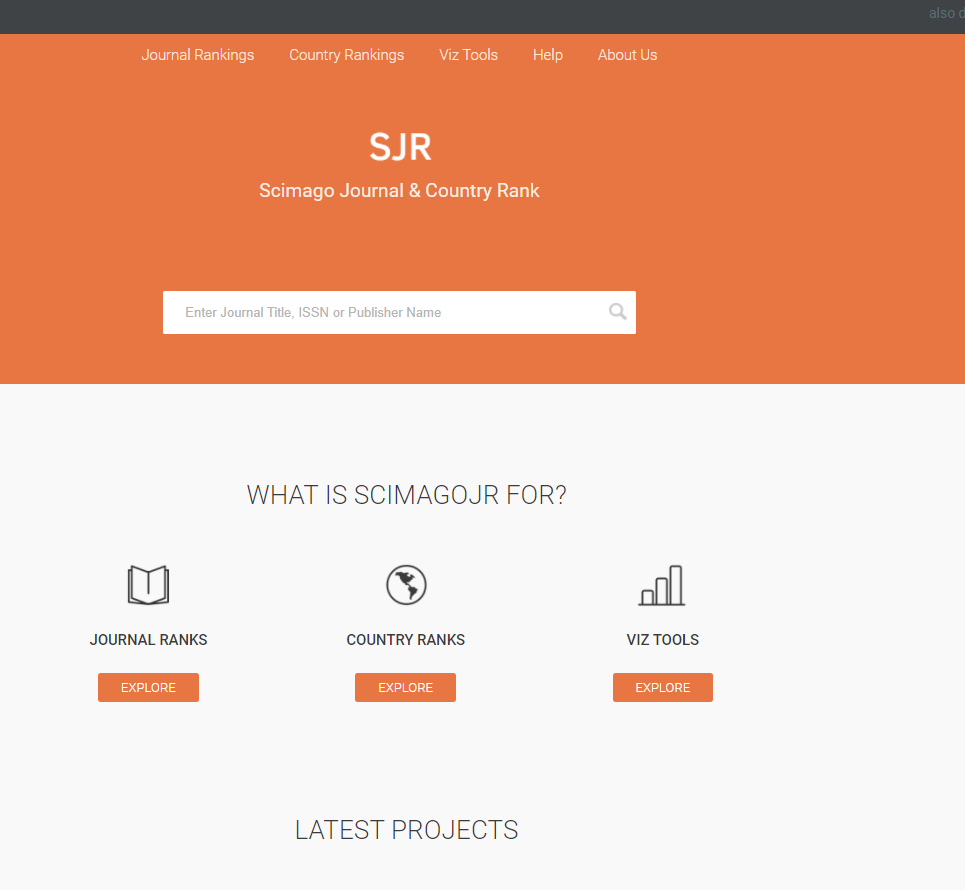Screen dimensions: 965x890
Task: Open the About Us menu item
Action: click(x=627, y=55)
